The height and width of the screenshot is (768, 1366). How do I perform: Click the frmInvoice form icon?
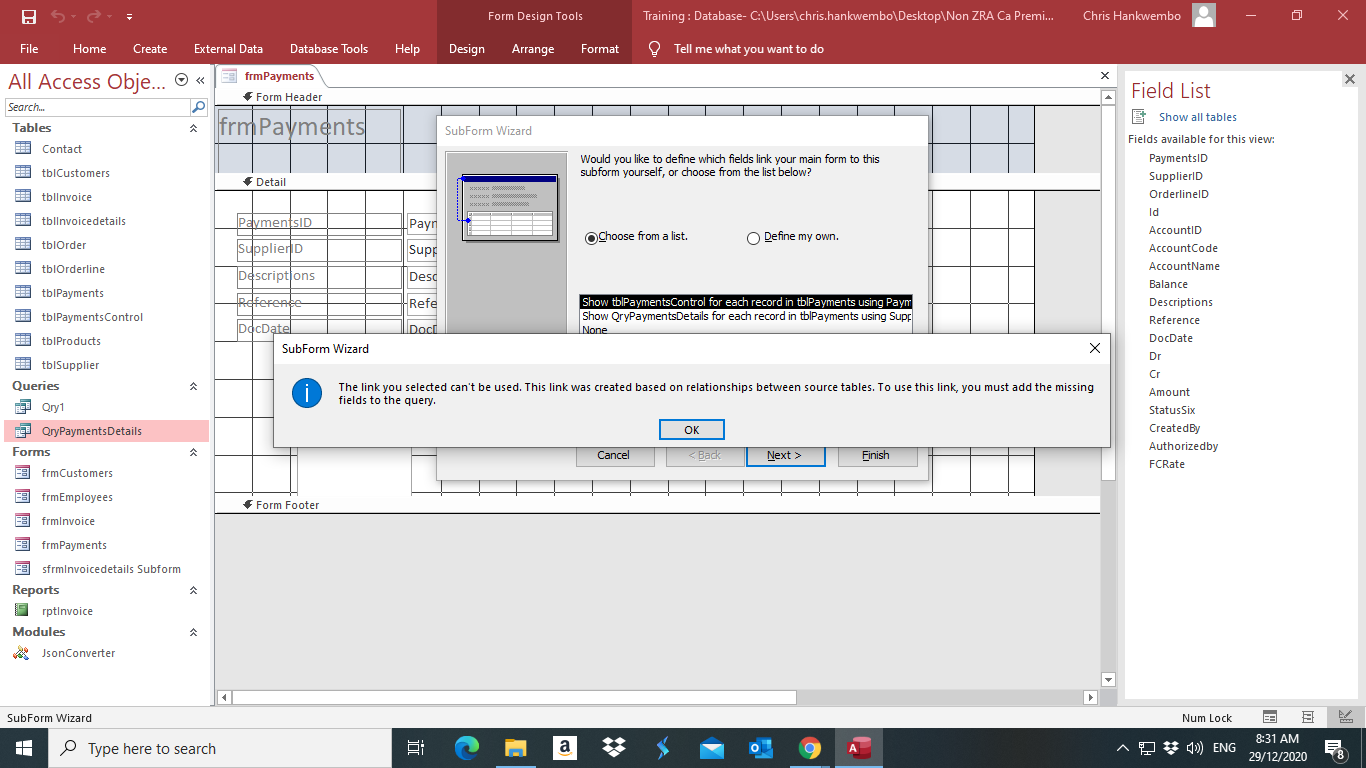23,521
